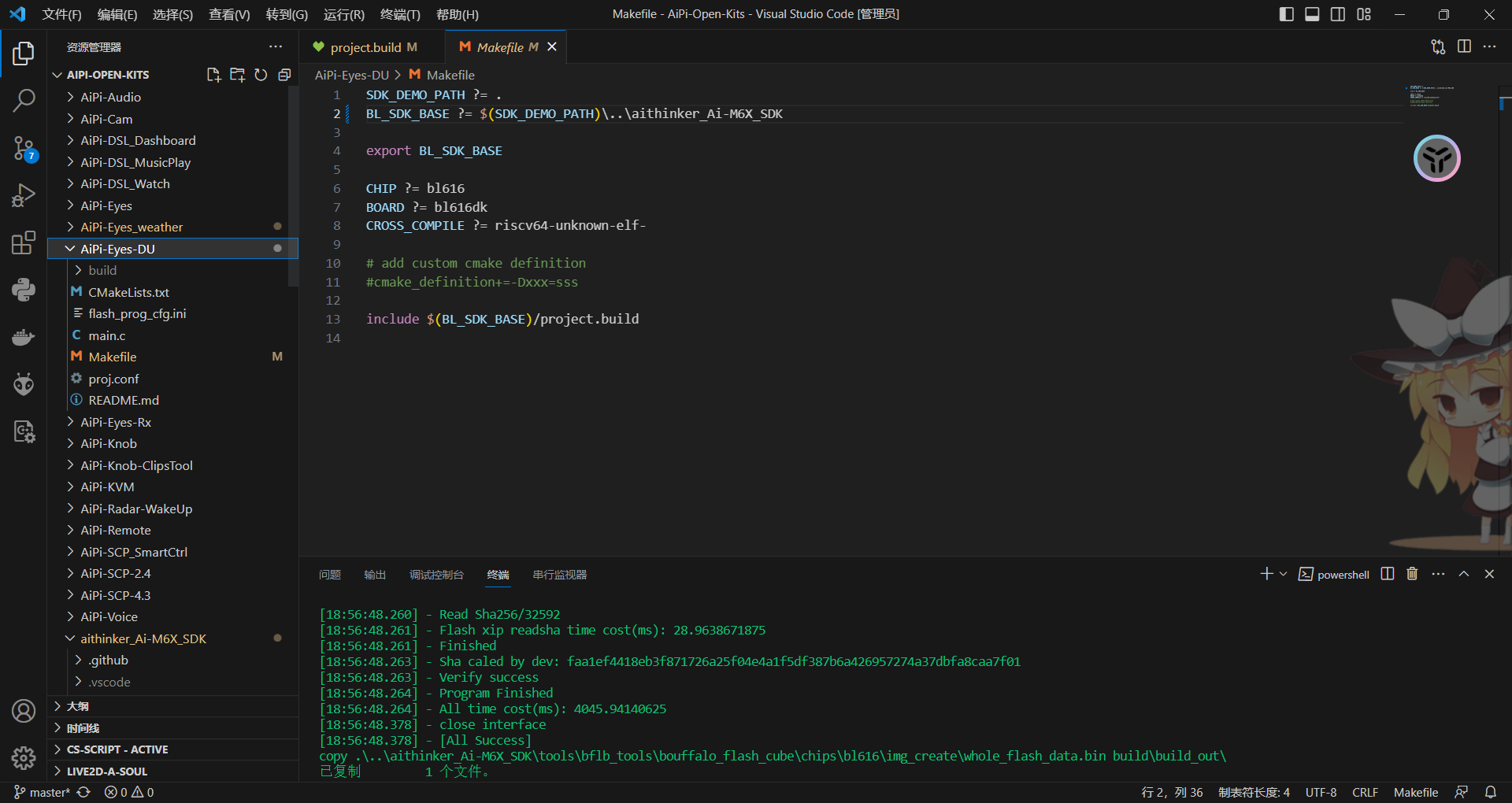Viewport: 1512px width, 803px height.
Task: Open the Docker view icon
Action: [24, 337]
